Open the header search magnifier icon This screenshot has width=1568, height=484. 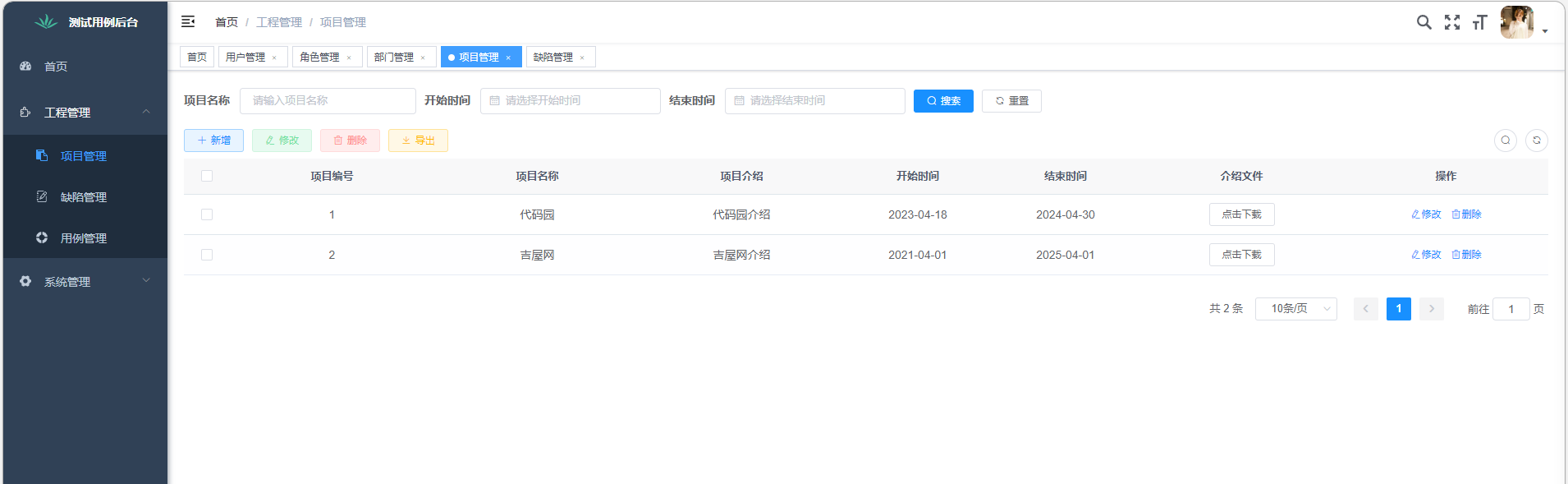1424,22
